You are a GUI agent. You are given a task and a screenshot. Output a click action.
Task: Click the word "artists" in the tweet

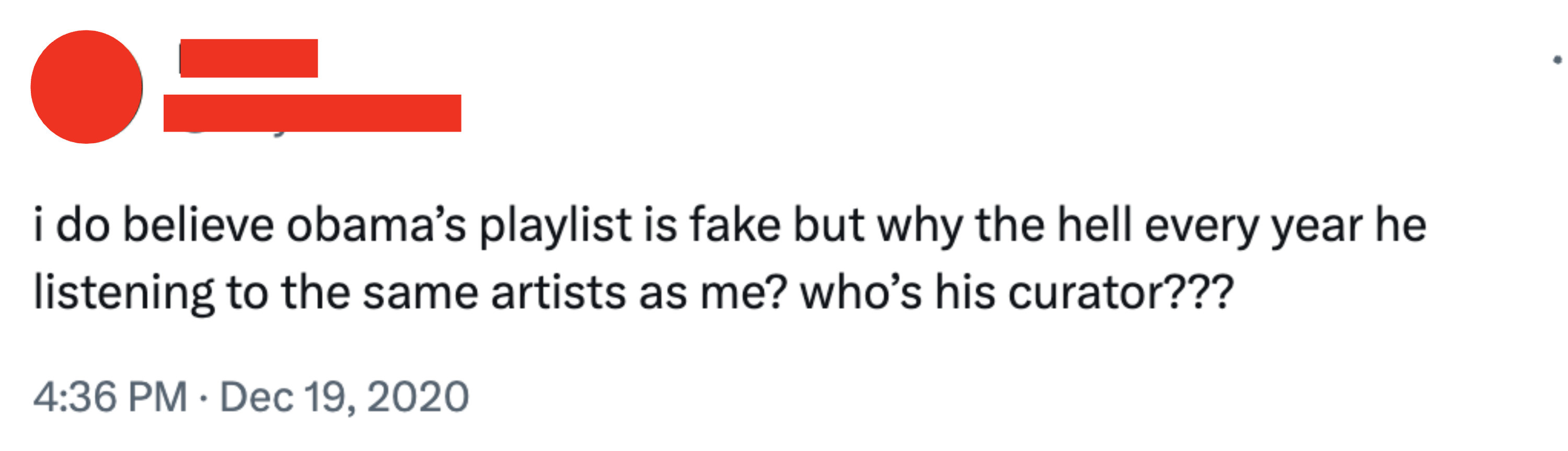[559, 292]
